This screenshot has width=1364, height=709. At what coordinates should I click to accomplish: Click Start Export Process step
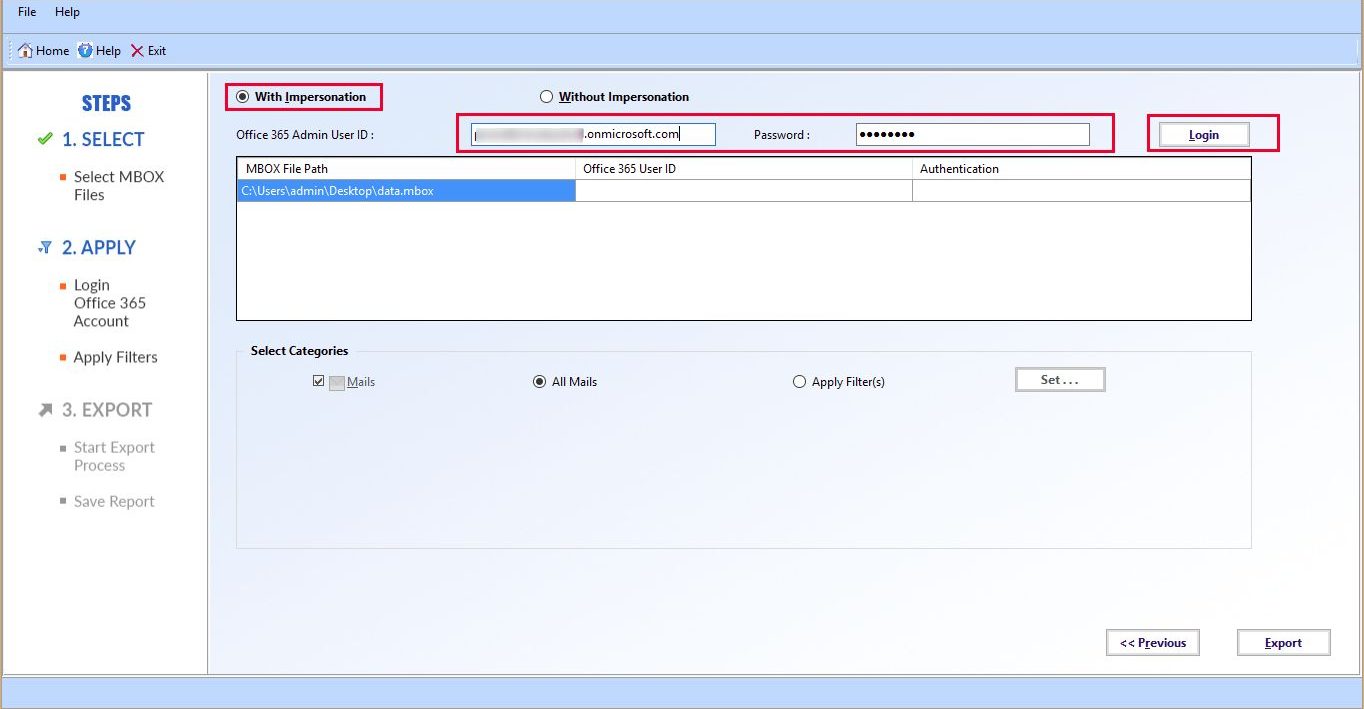pos(114,456)
